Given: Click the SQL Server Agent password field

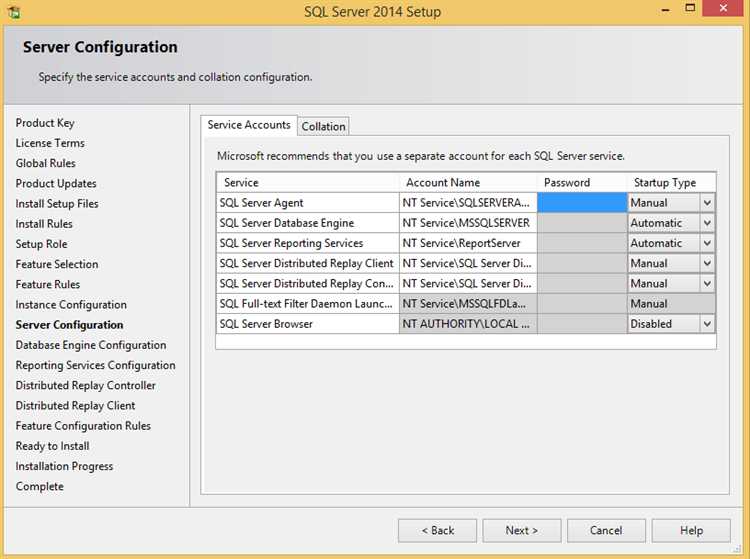Looking at the screenshot, I should point(582,203).
